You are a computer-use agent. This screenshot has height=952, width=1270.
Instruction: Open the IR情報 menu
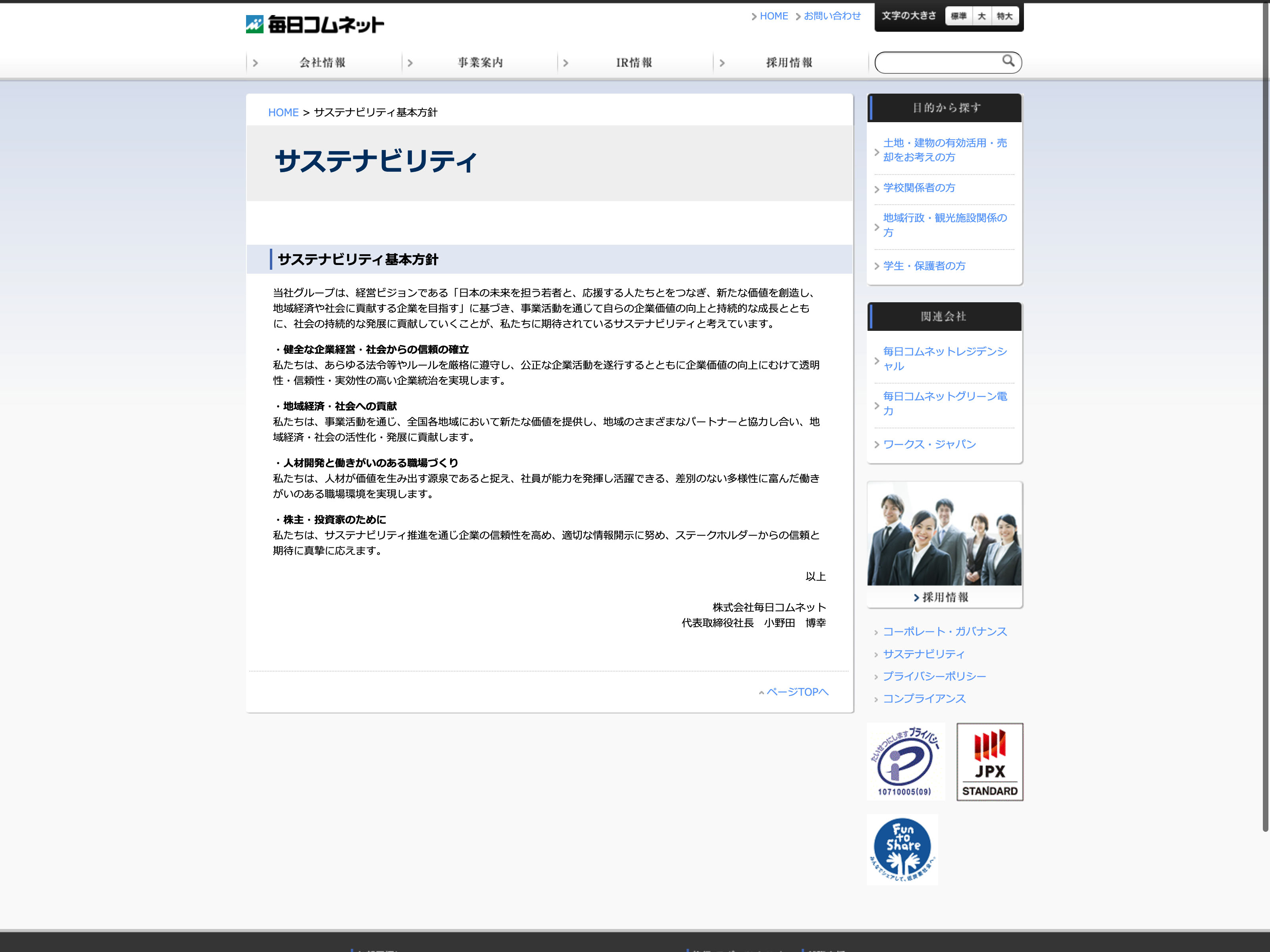(x=634, y=63)
